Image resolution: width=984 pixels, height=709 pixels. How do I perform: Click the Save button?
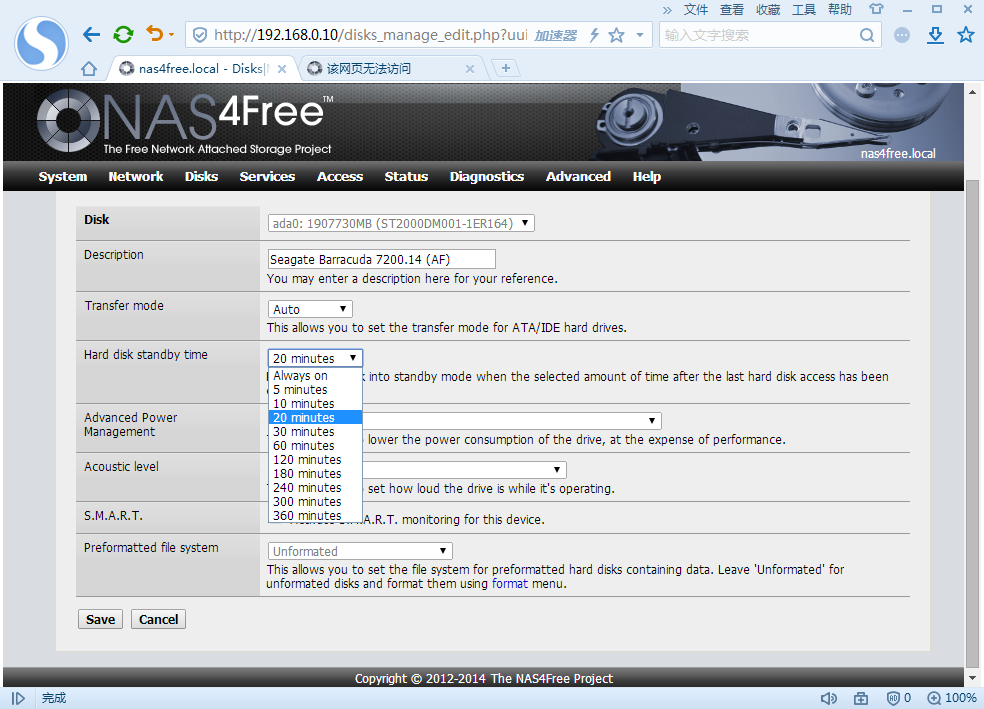pyautogui.click(x=100, y=619)
